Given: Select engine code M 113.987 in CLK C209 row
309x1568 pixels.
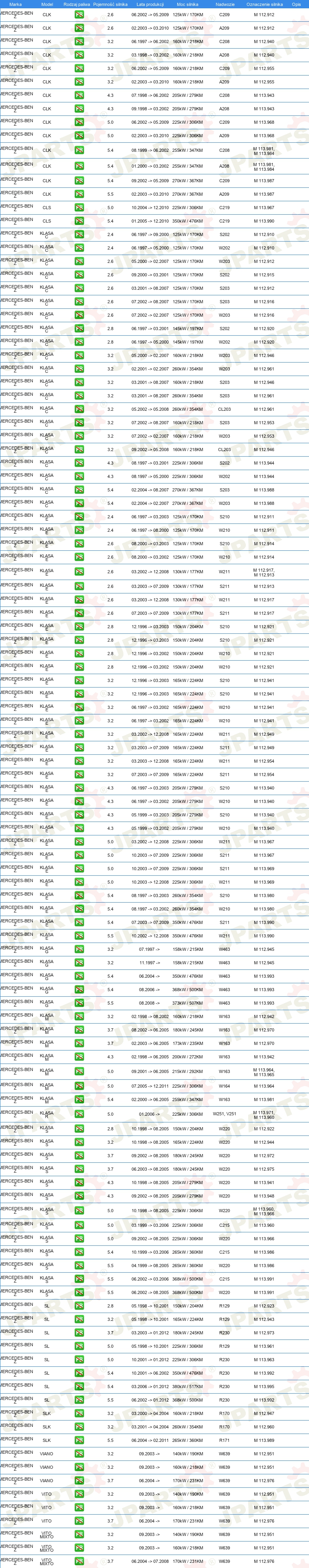Looking at the screenshot, I should pyautogui.click(x=264, y=181).
